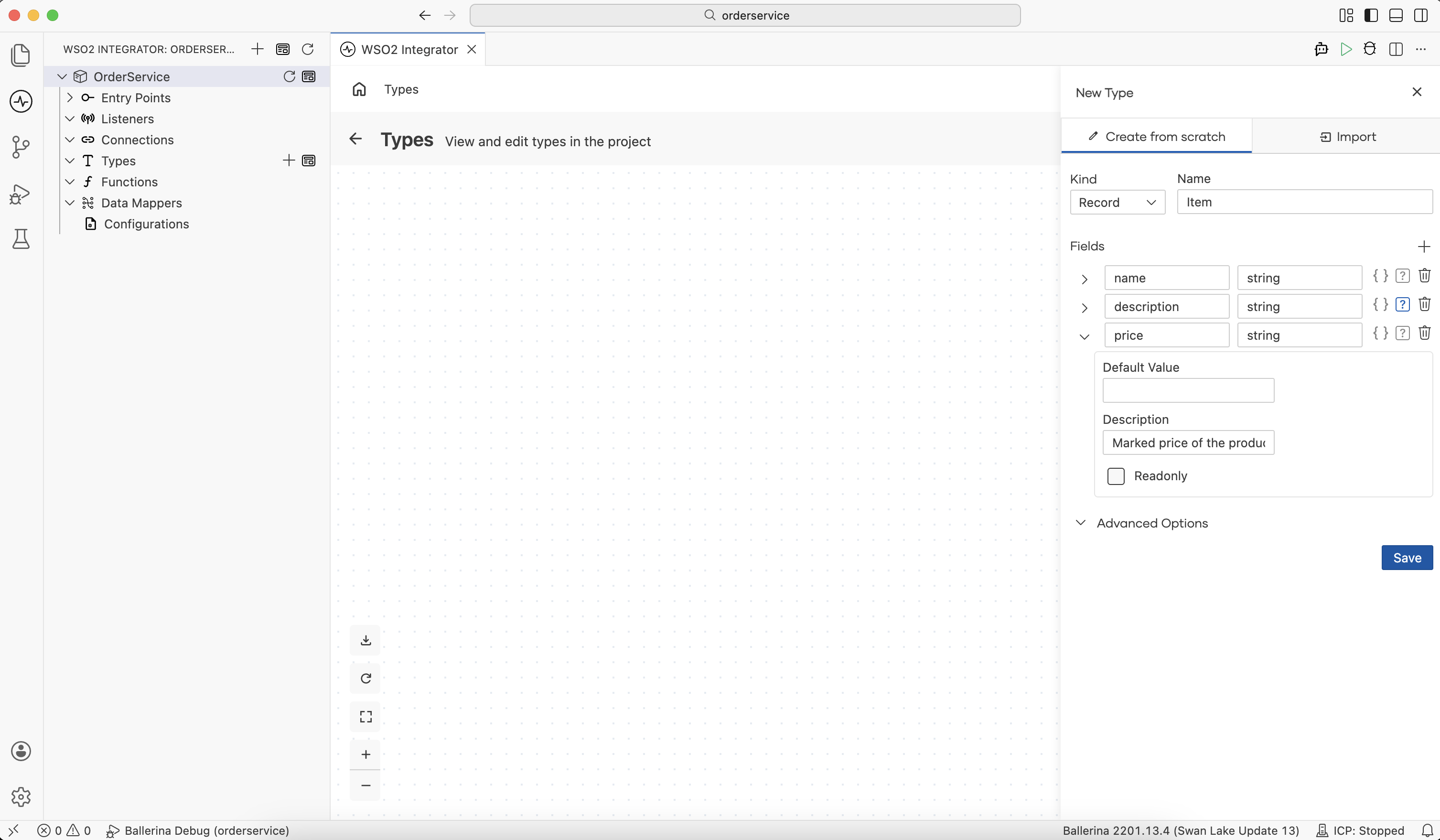Collapse the price field options
Screen dimensions: 1440x840
pyautogui.click(x=1084, y=336)
